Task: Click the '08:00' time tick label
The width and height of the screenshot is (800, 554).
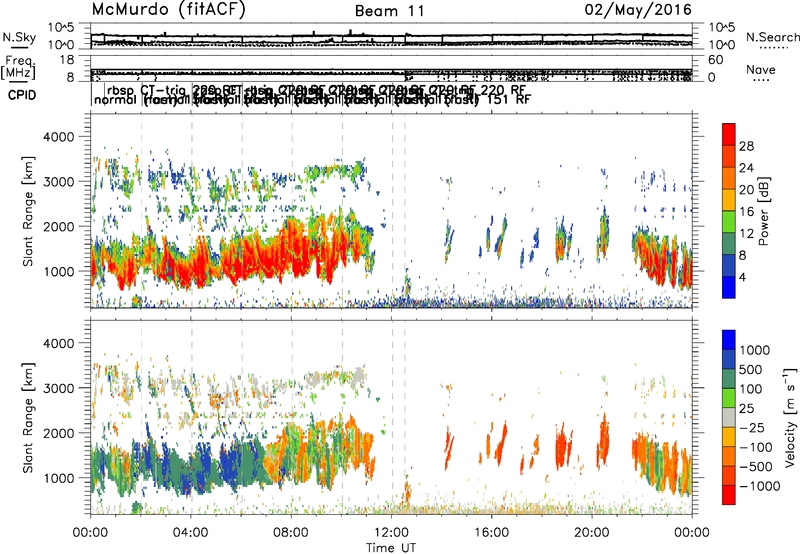Action: [x=291, y=533]
